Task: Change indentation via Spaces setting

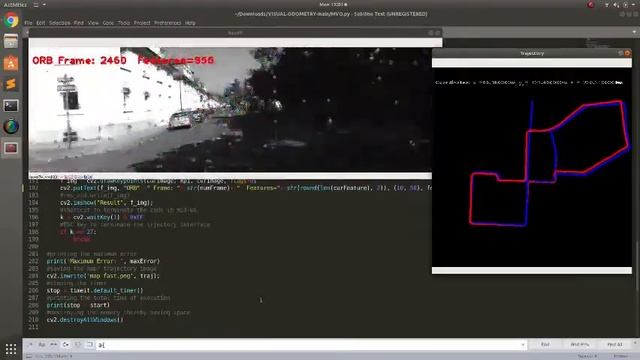Action: click(x=588, y=356)
